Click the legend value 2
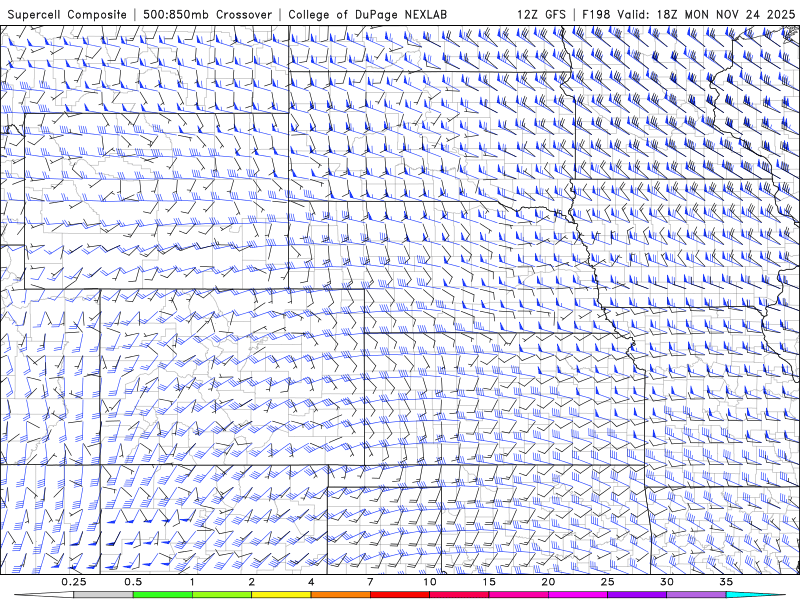800x600 pixels. pos(252,582)
